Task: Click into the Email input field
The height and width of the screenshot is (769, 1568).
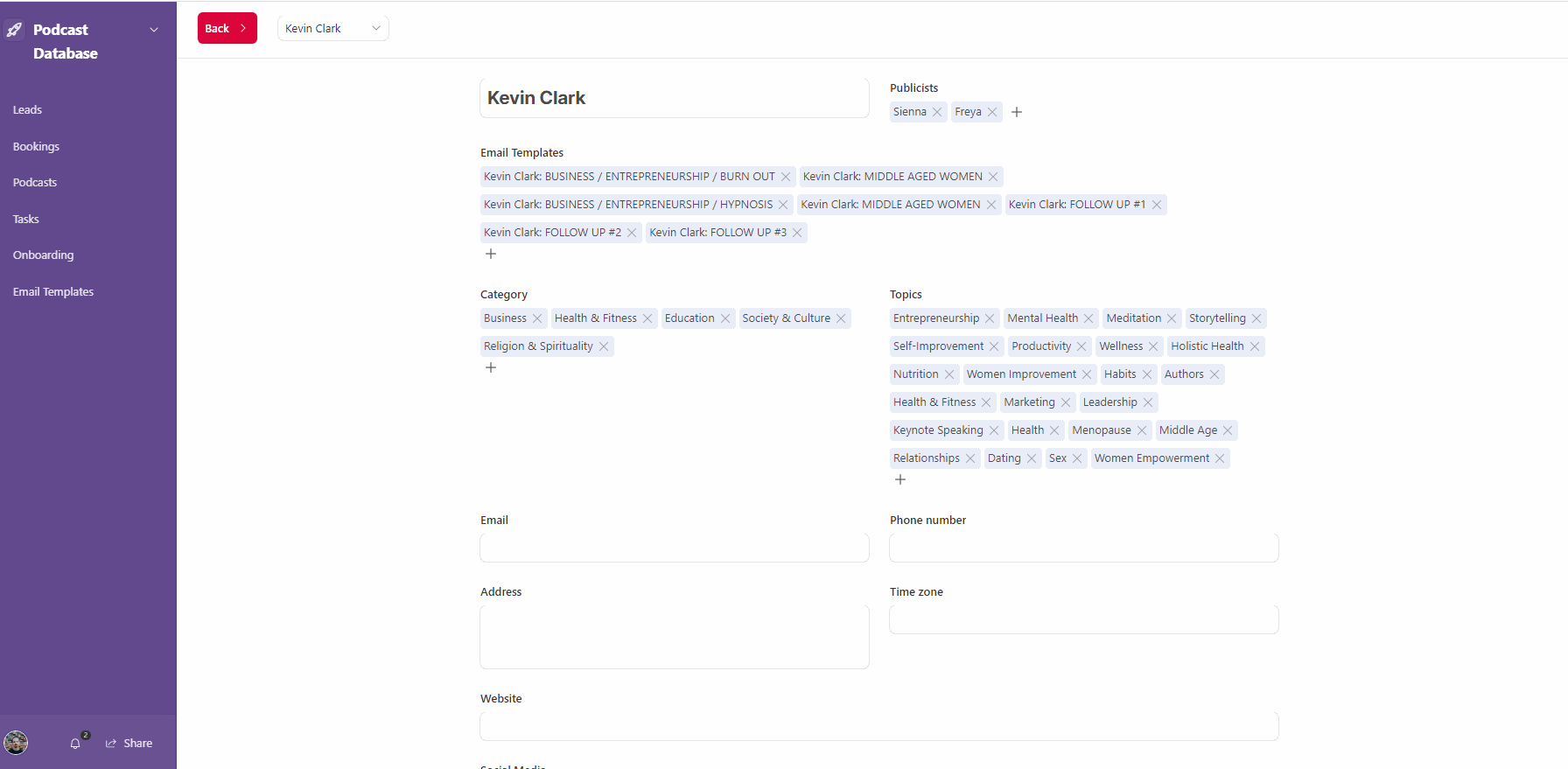Action: tap(674, 548)
